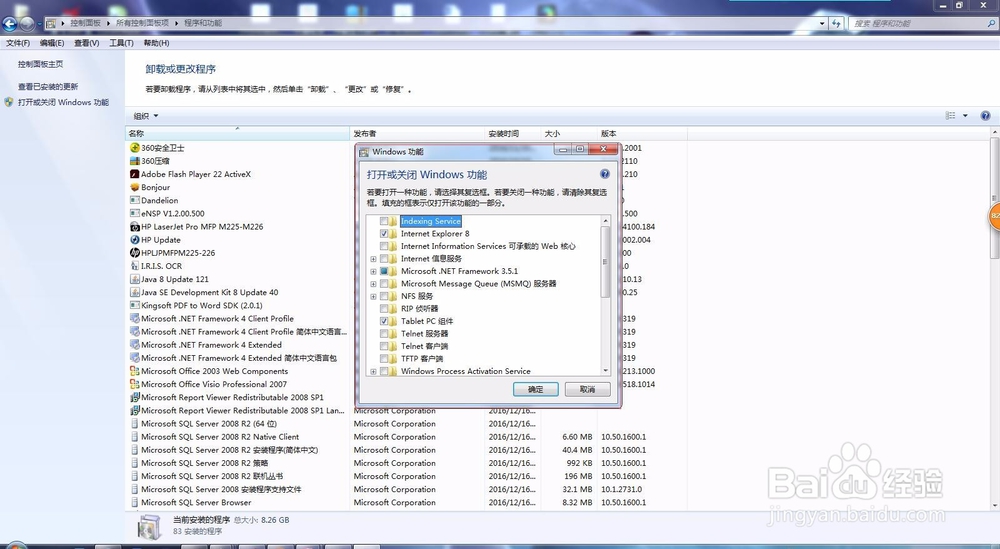Click Microsoft Office Visio Professional 2007 icon
The width and height of the screenshot is (1000, 549).
[135, 384]
